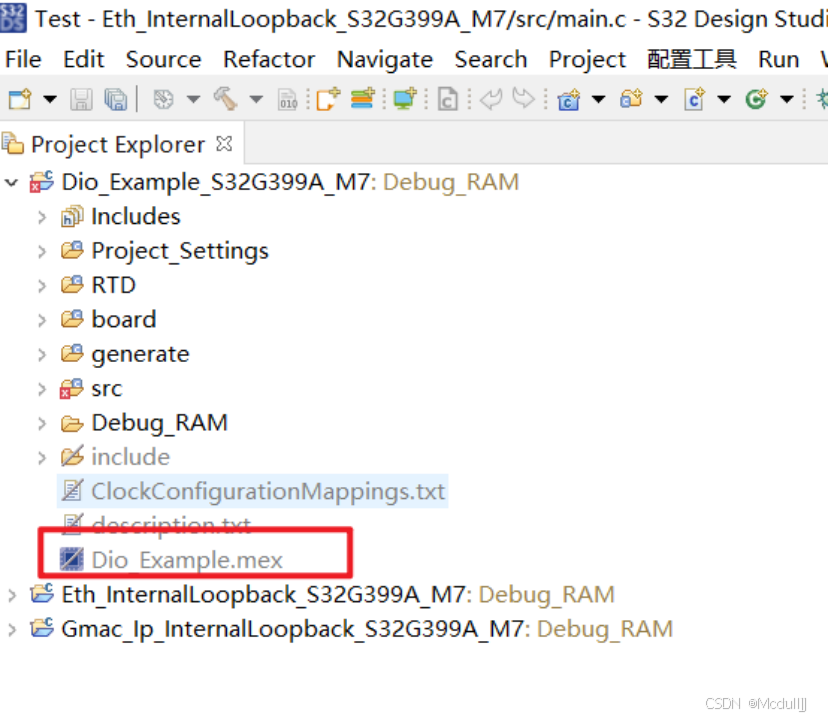Open the New C/C++ Project wizard icon

(x=565, y=99)
